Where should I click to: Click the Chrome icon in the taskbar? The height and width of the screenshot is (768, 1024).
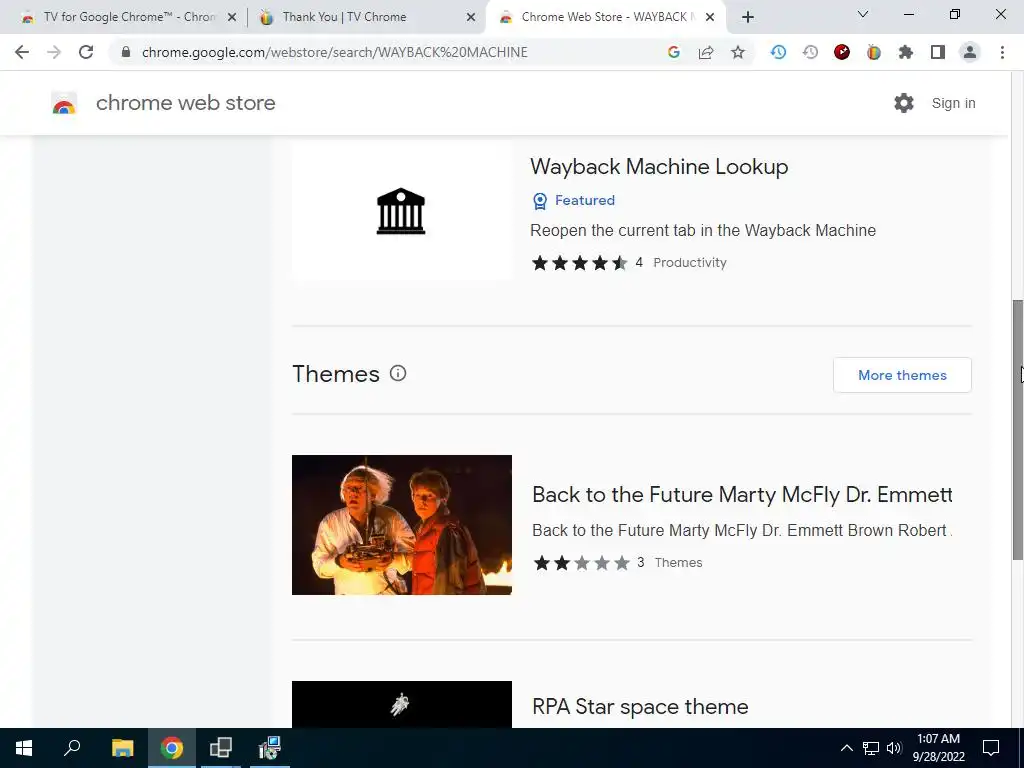click(172, 748)
